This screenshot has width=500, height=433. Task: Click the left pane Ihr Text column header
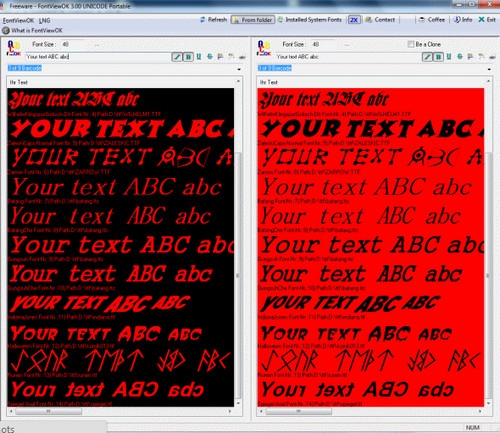(x=120, y=82)
